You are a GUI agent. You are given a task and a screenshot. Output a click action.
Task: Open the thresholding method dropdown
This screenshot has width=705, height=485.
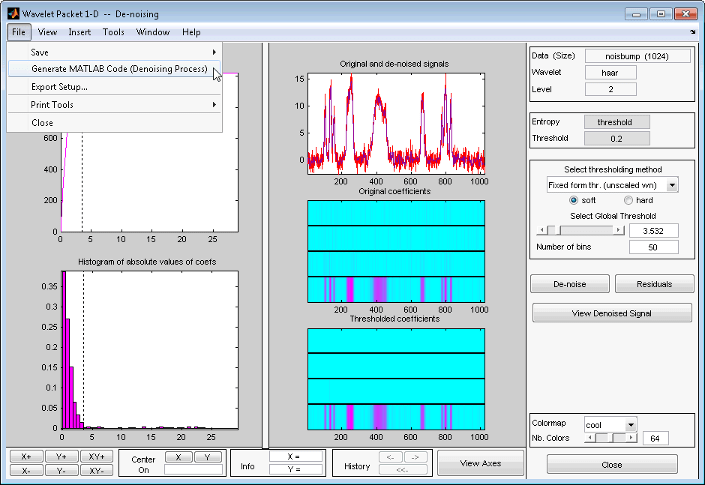click(612, 185)
